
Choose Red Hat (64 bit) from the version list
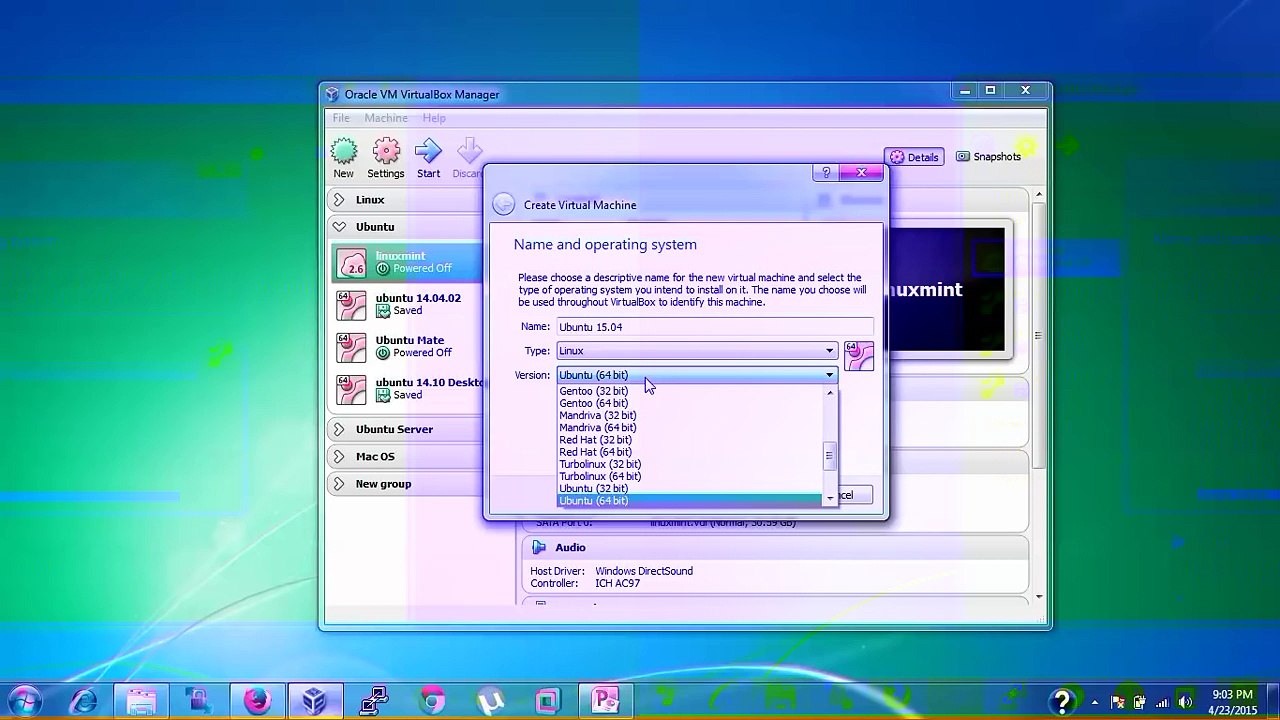[689, 452]
